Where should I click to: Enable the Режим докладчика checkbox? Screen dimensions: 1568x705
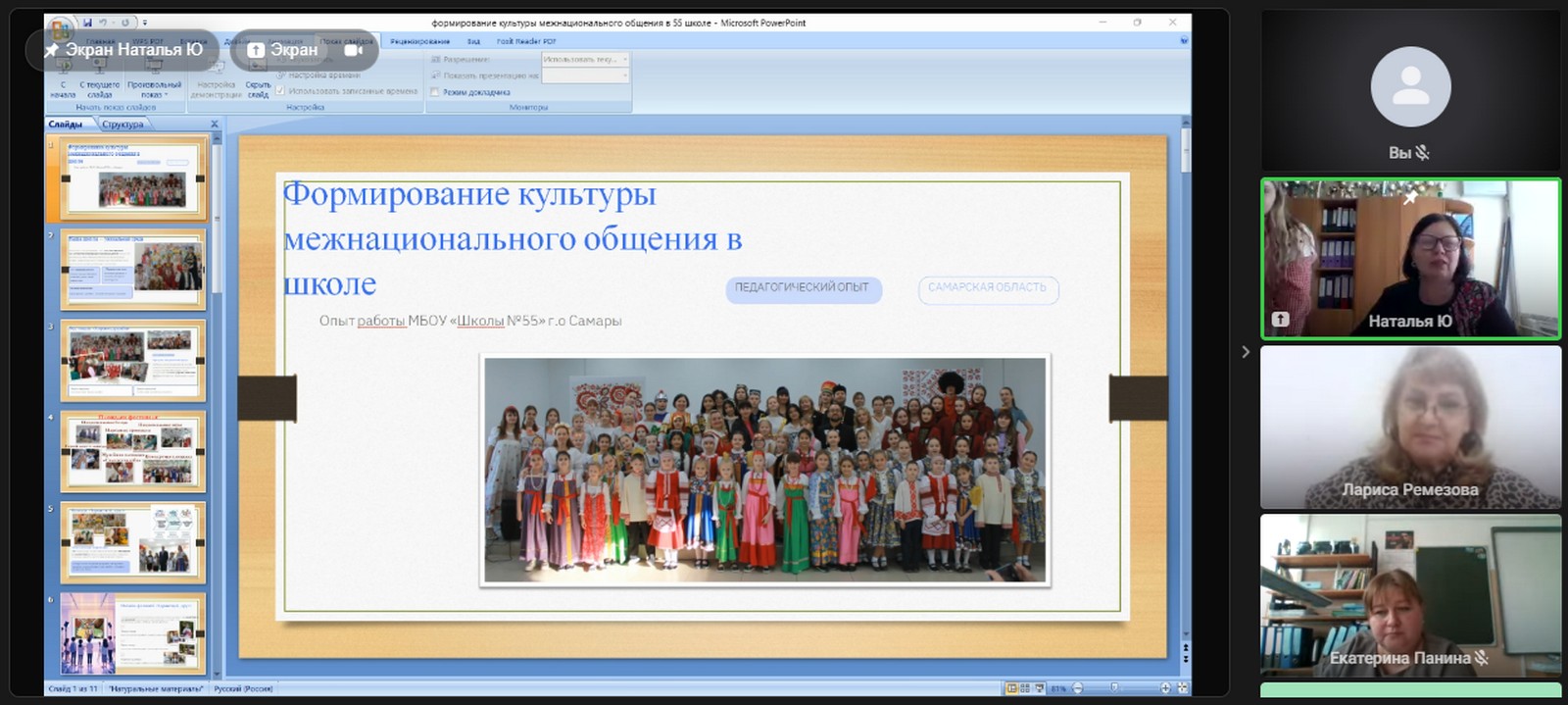(x=435, y=92)
